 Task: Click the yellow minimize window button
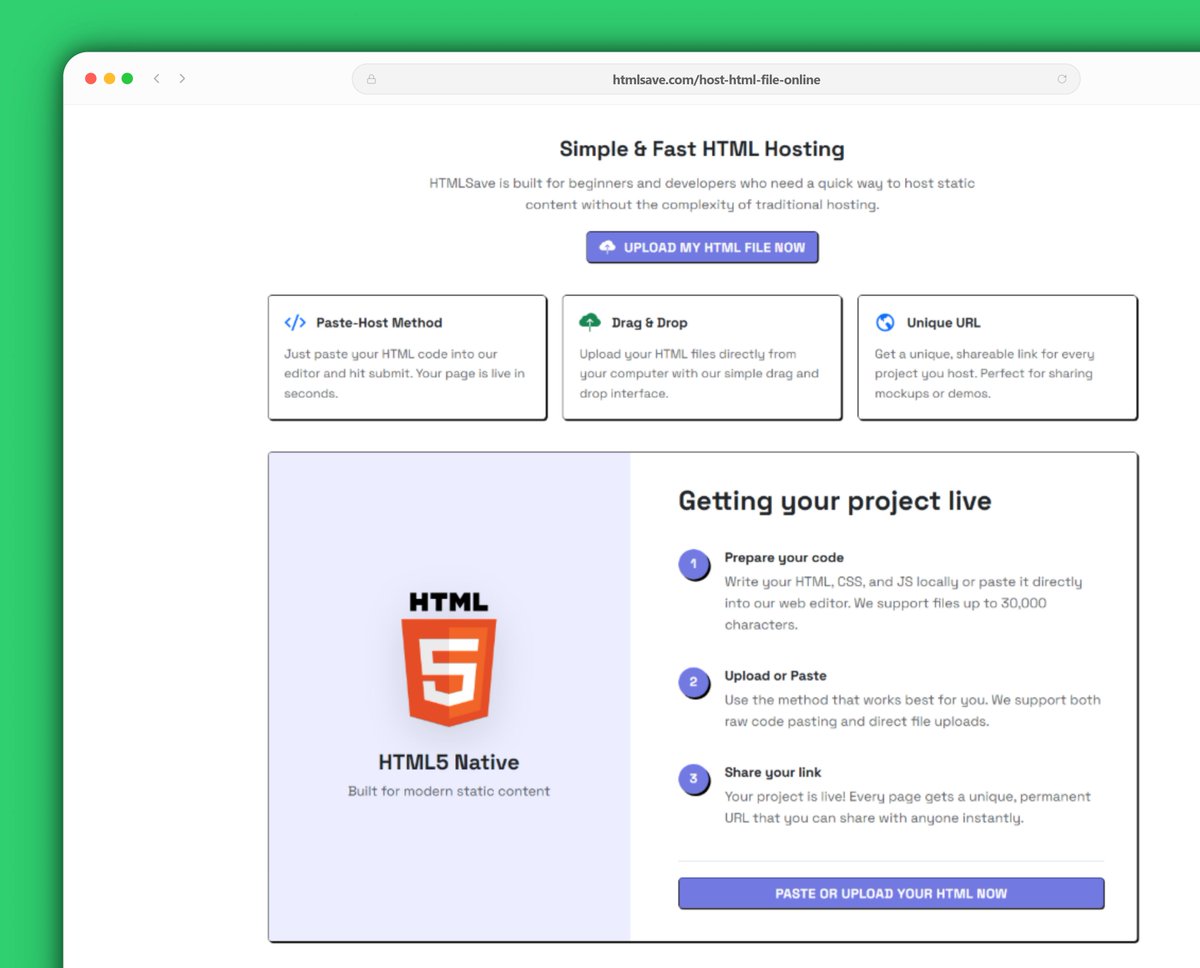(x=109, y=78)
